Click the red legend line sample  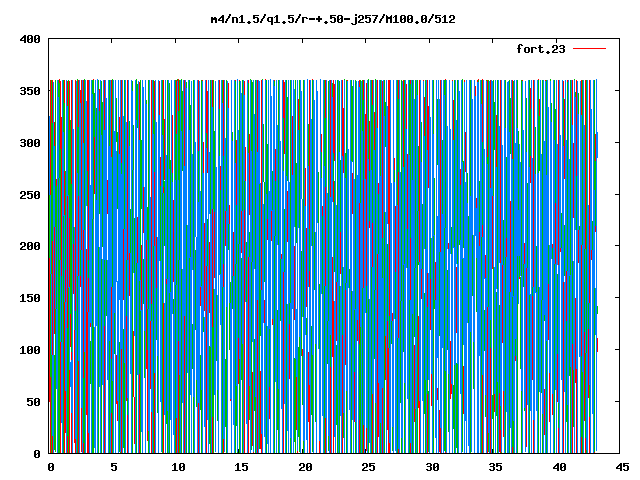click(x=589, y=49)
